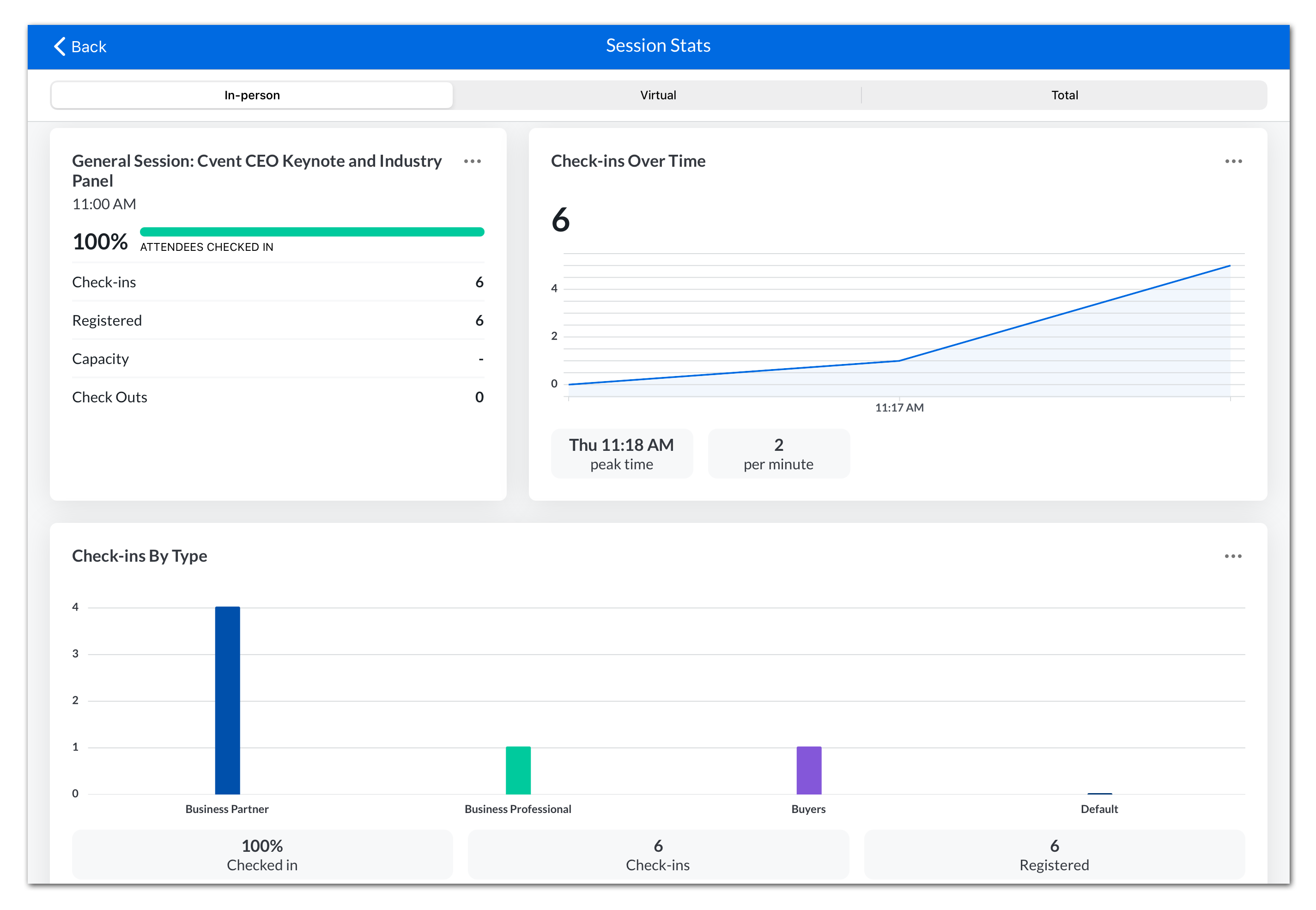Viewport: 1316px width, 910px height.
Task: Click the 11:00 AM session time
Action: pos(104,204)
